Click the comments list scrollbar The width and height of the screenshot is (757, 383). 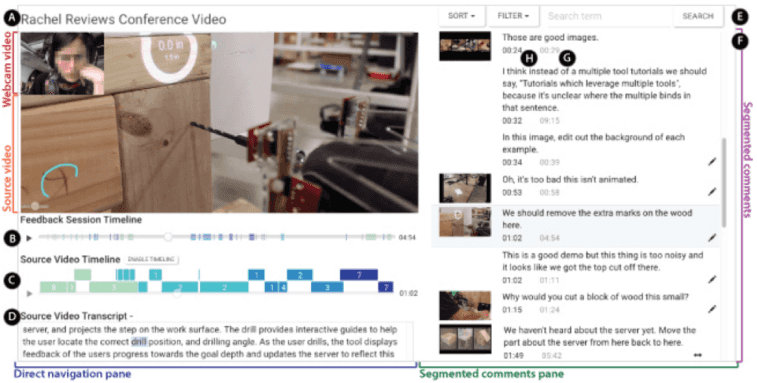(x=724, y=182)
